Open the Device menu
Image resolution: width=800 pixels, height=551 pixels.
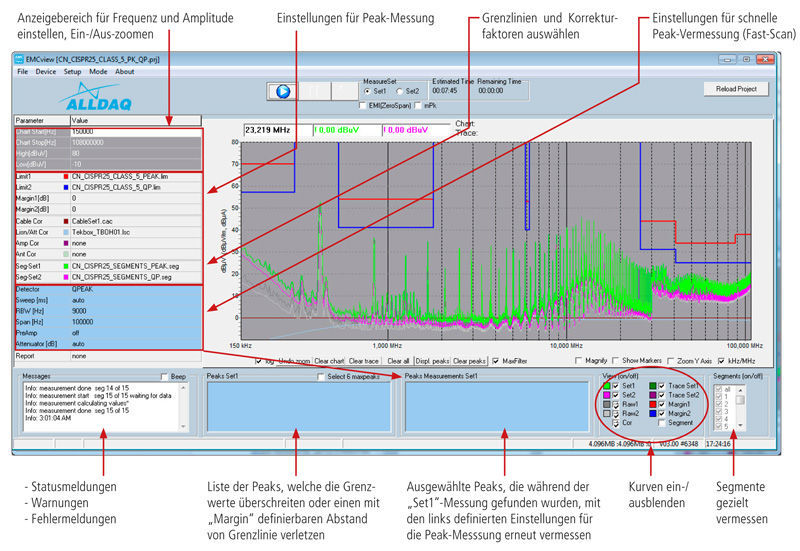[46, 72]
